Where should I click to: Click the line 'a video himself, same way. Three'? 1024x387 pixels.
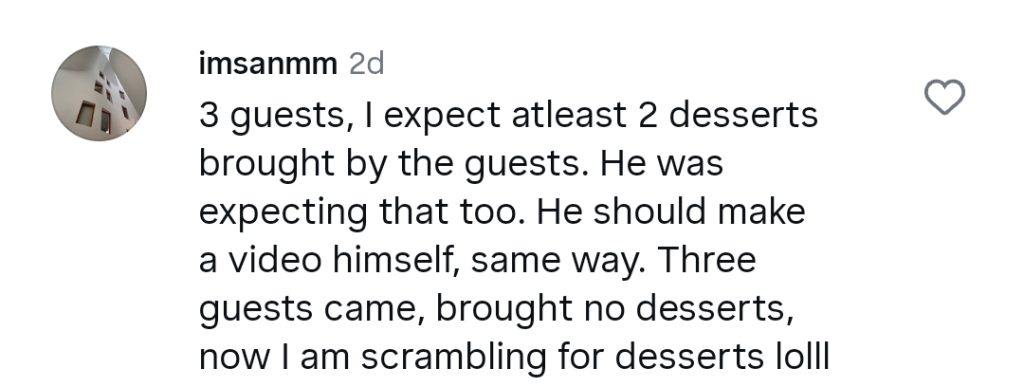[x=477, y=260]
